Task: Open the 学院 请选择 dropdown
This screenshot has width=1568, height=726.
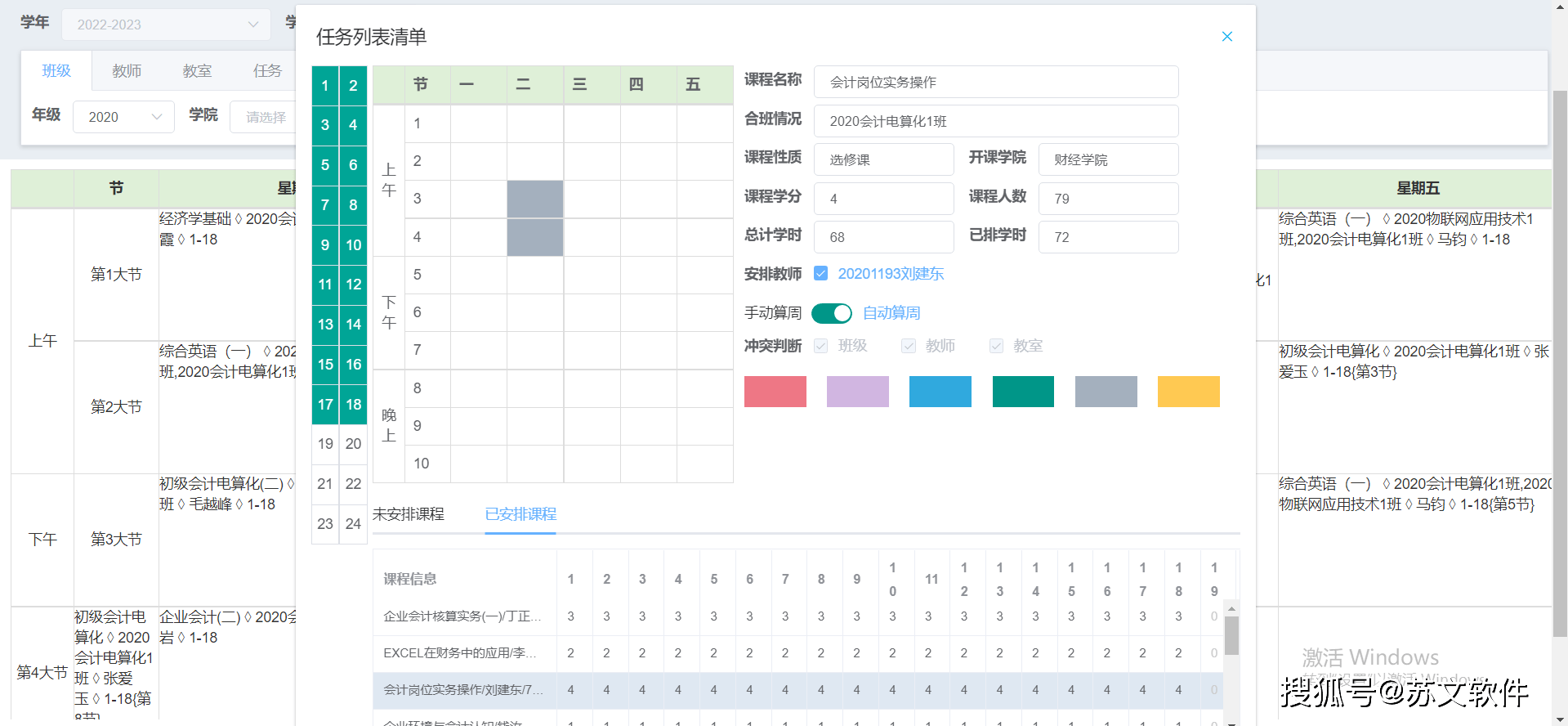Action: (x=263, y=117)
